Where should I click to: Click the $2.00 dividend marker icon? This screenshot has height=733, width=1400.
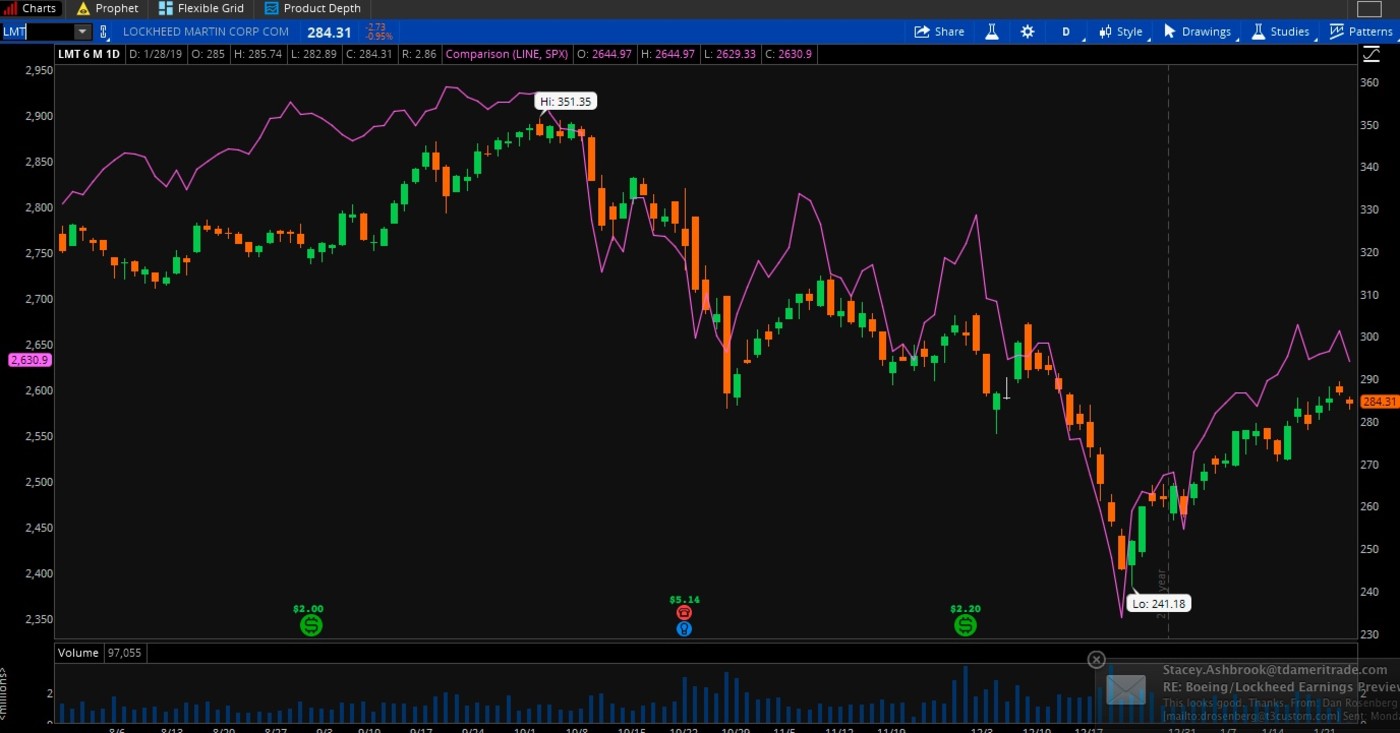coord(311,625)
